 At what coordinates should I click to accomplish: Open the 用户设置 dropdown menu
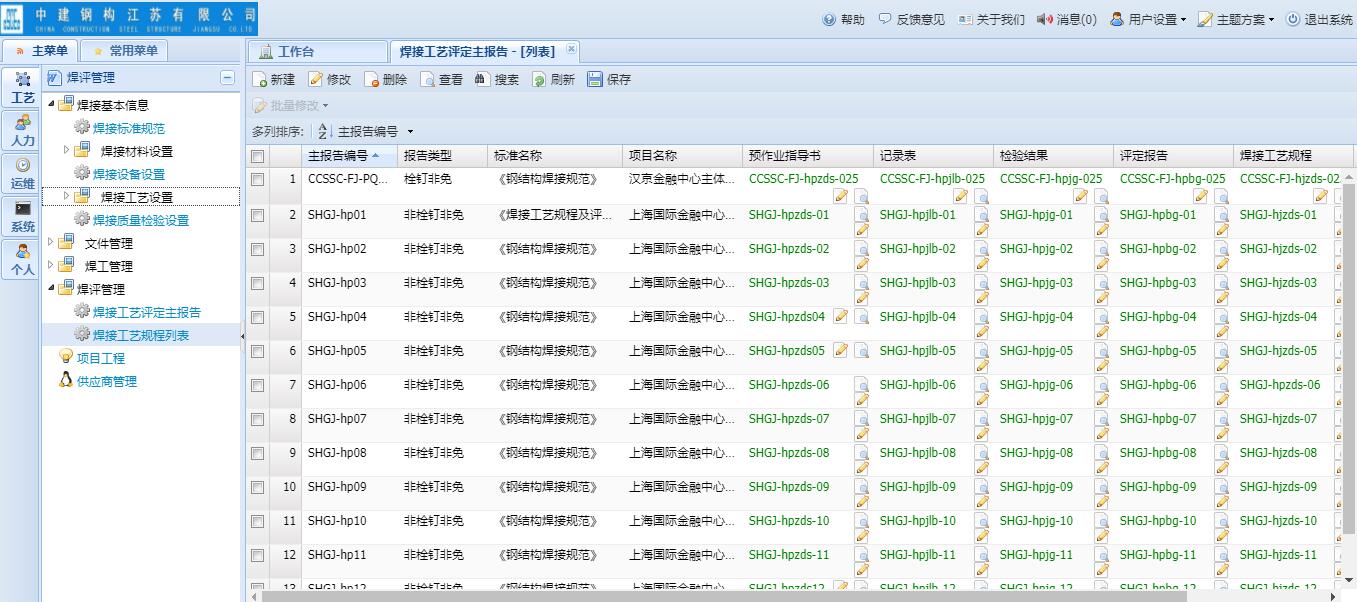tap(1148, 19)
